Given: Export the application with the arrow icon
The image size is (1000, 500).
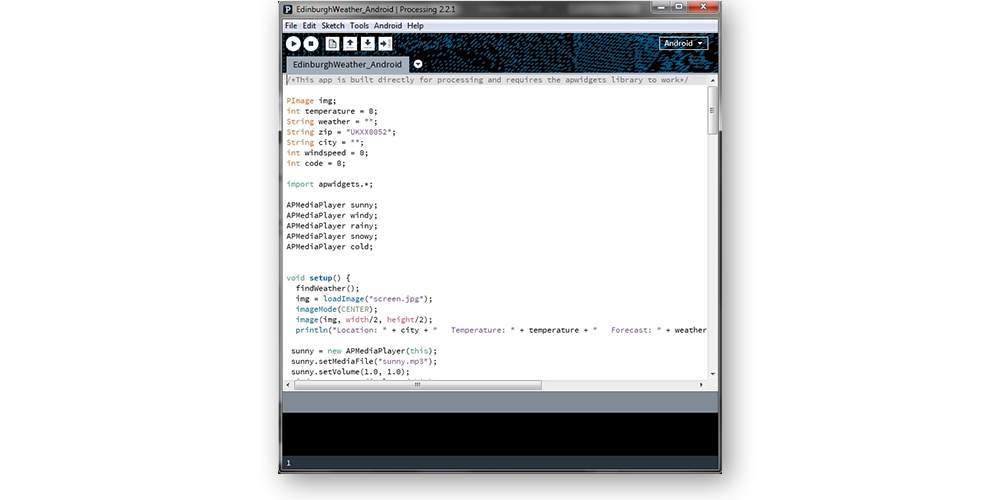Looking at the screenshot, I should click(x=385, y=43).
